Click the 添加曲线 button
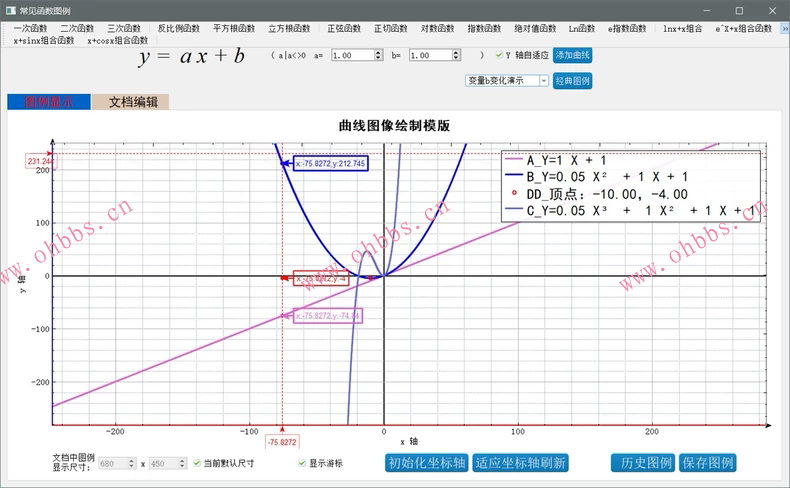Screen dimensions: 790x488 572,56
